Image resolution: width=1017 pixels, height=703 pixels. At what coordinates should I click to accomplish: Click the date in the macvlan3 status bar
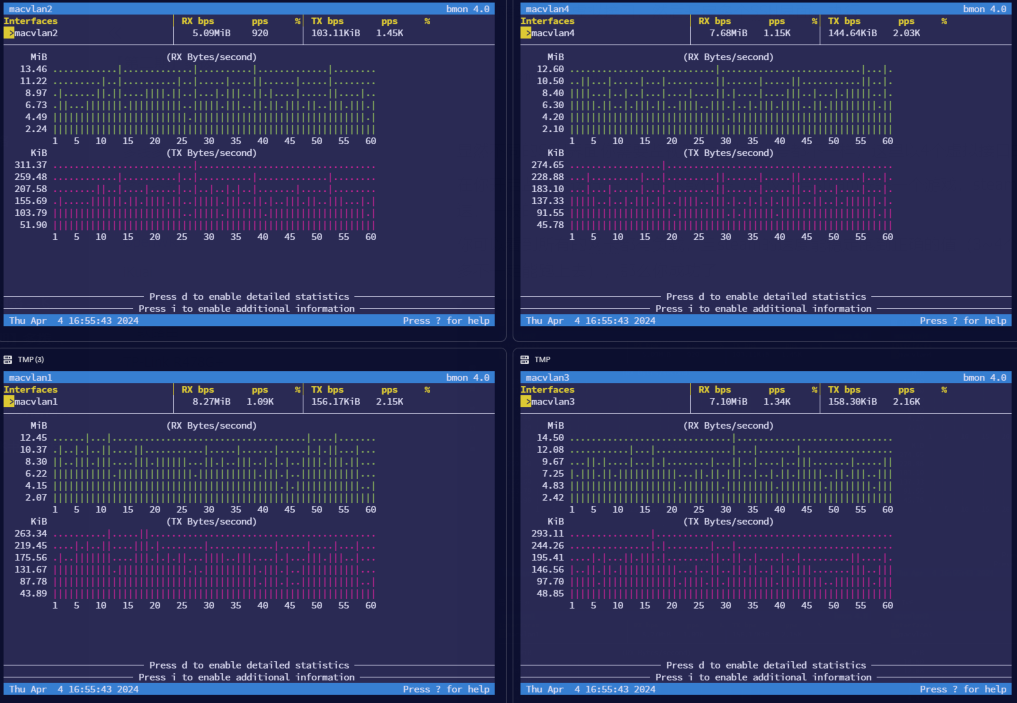click(x=590, y=689)
